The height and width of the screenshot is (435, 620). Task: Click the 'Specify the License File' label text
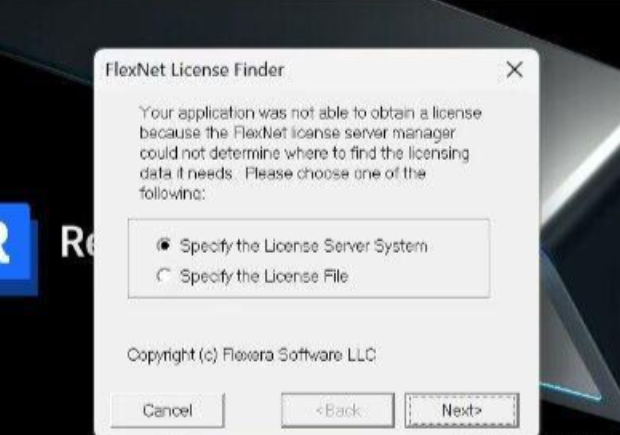(x=264, y=276)
